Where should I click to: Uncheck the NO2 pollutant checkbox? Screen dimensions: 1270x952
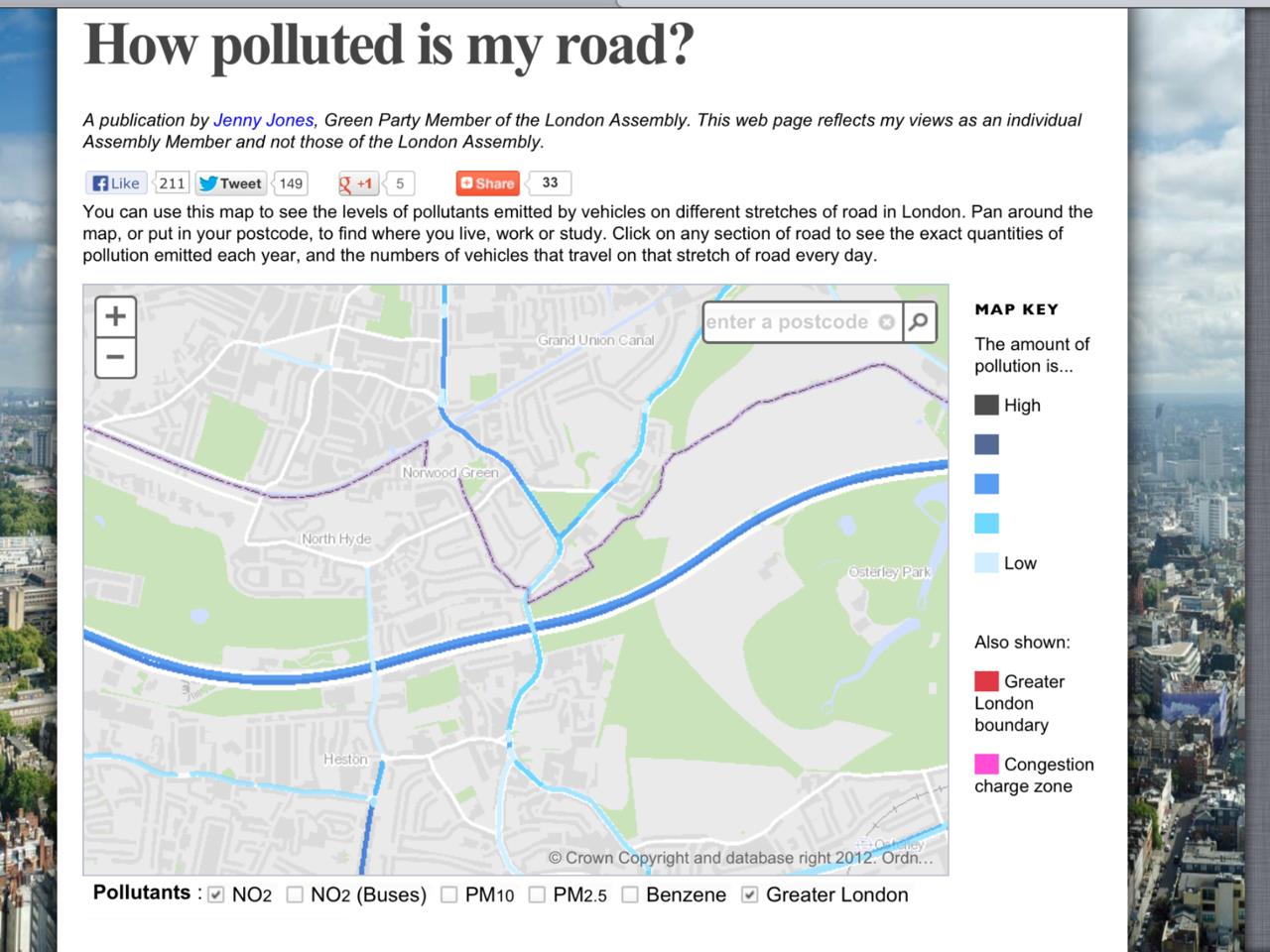(x=216, y=894)
